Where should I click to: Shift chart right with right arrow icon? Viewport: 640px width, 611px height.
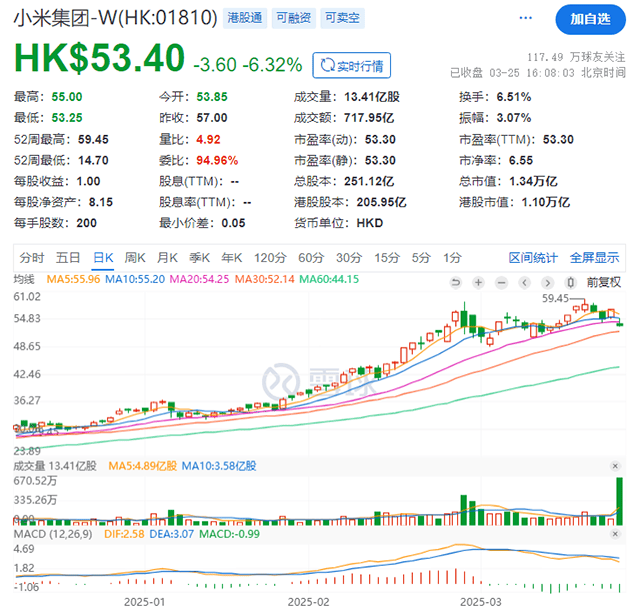[547, 282]
